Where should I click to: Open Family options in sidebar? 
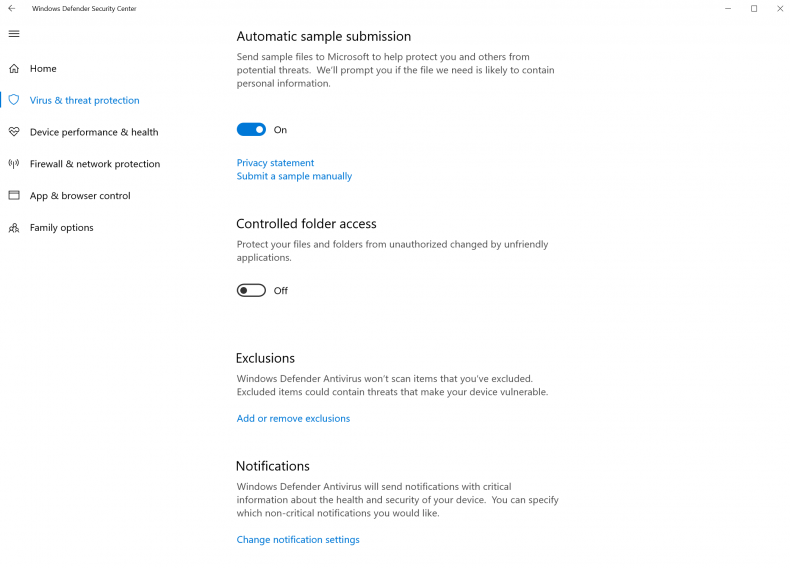click(x=61, y=227)
